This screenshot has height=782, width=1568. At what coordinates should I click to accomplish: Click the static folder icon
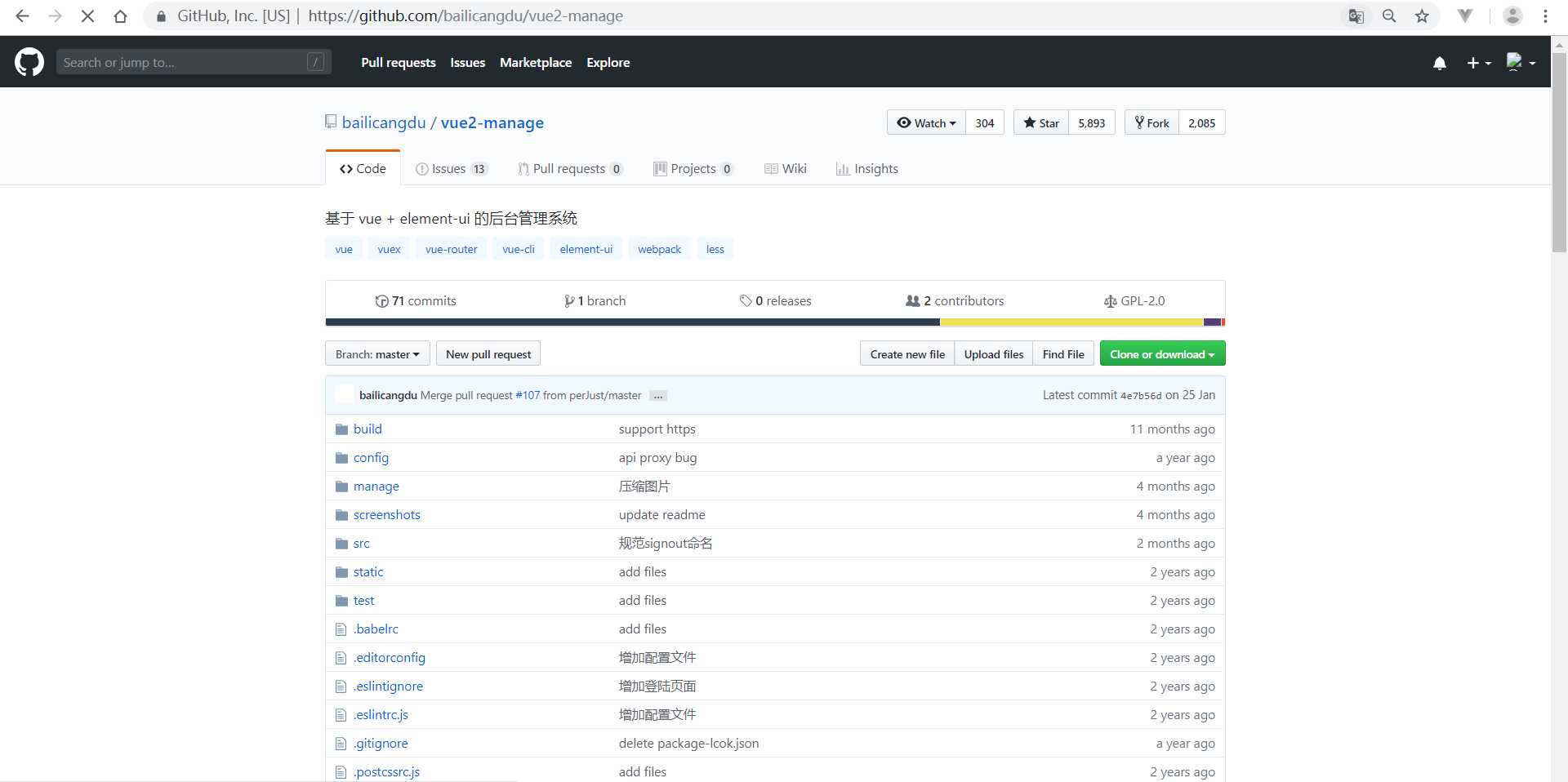(341, 572)
